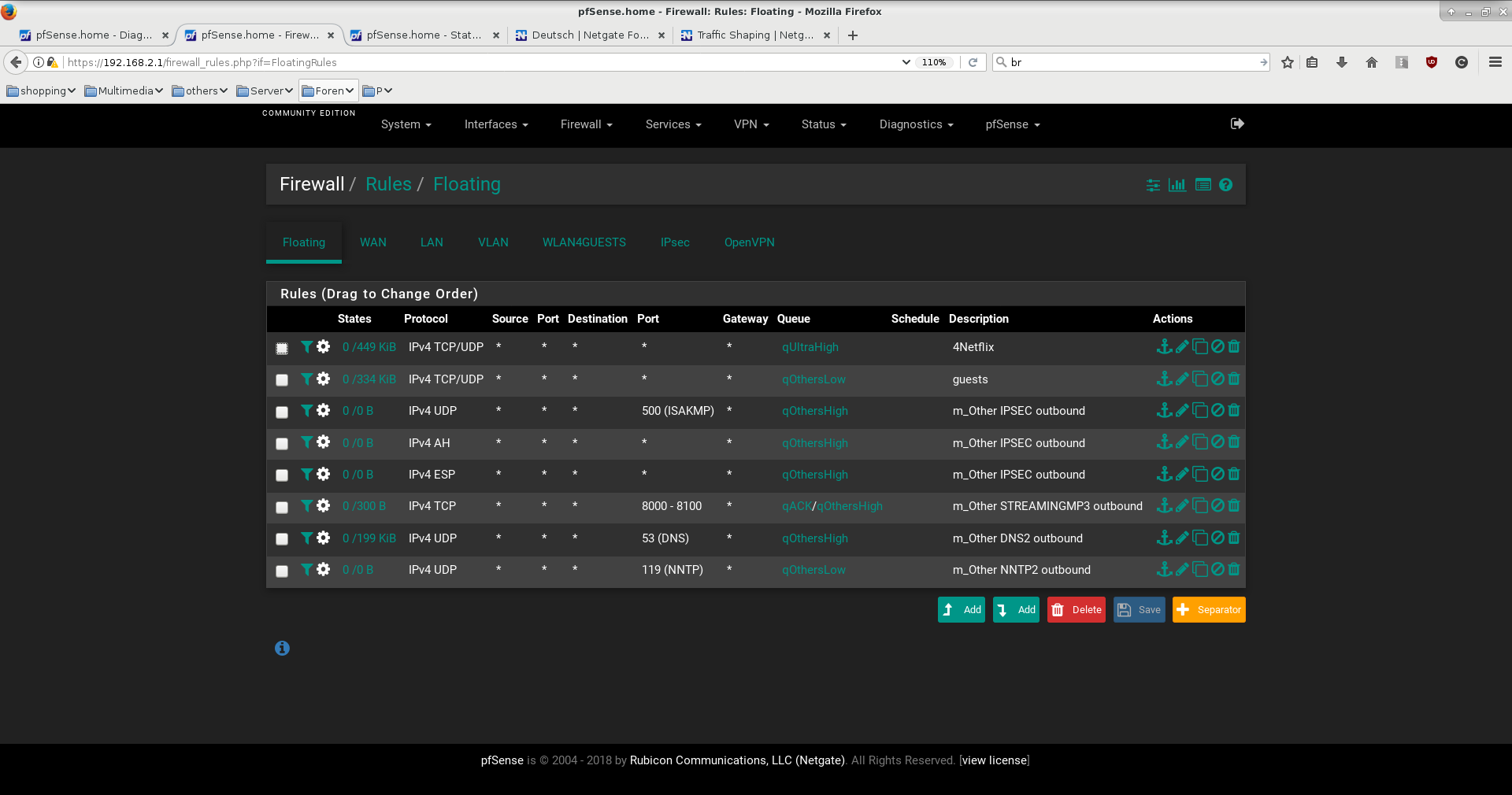
Task: Click the trash icon for guests rule
Action: click(1234, 379)
